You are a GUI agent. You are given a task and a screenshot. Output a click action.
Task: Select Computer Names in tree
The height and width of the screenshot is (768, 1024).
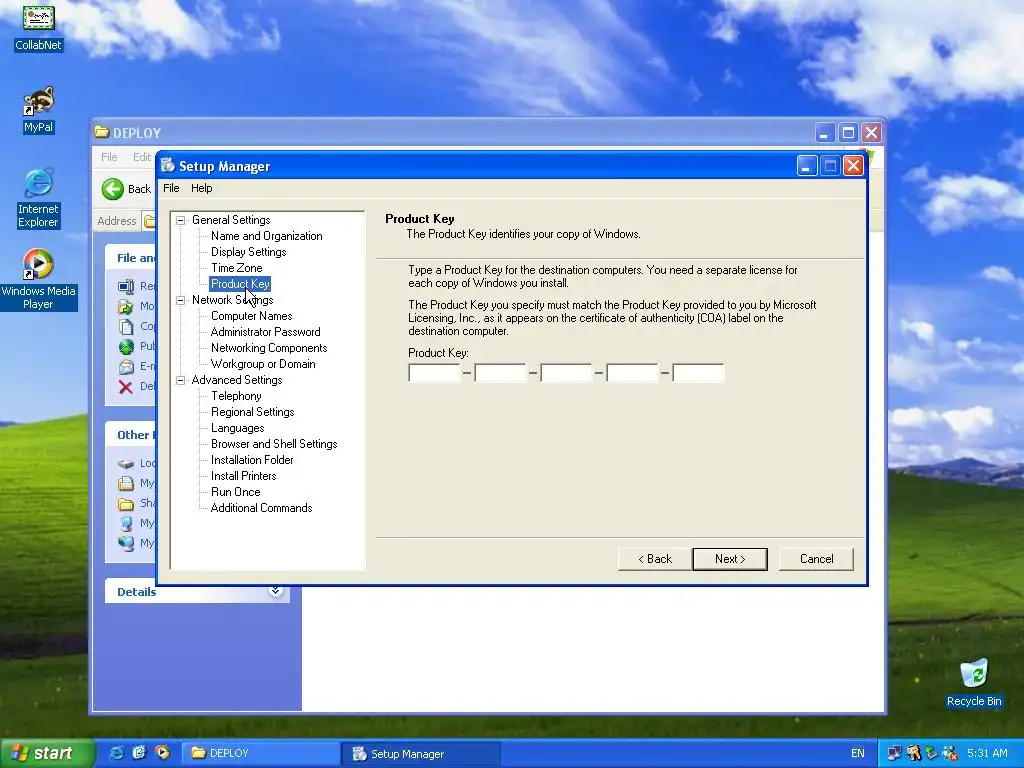click(251, 316)
